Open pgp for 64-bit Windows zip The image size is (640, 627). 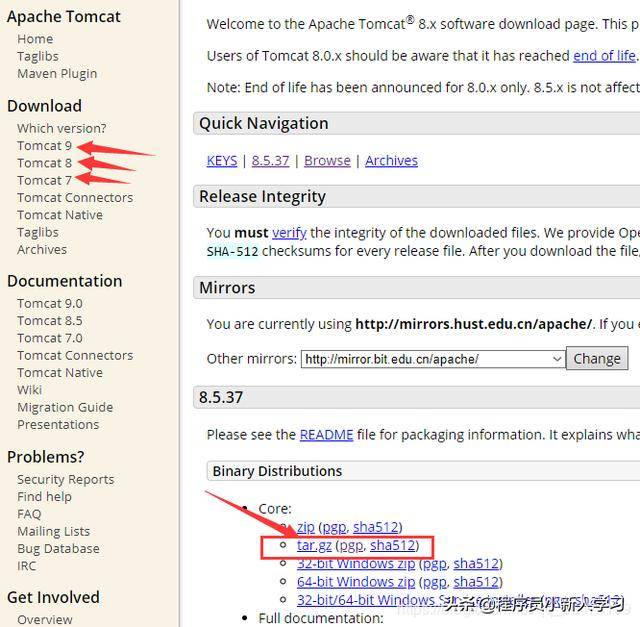click(x=435, y=582)
